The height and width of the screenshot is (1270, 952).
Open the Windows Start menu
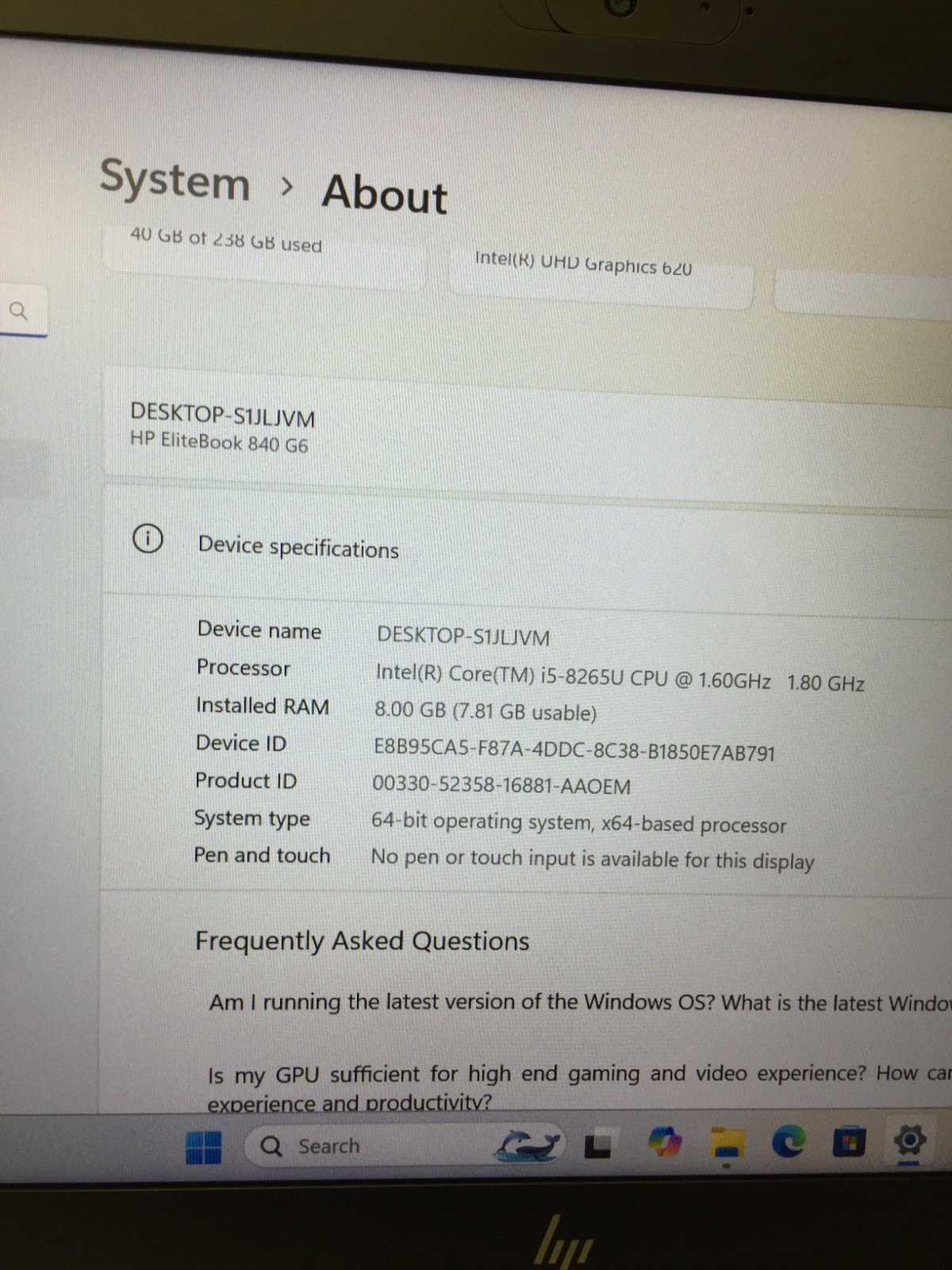pyautogui.click(x=203, y=1147)
